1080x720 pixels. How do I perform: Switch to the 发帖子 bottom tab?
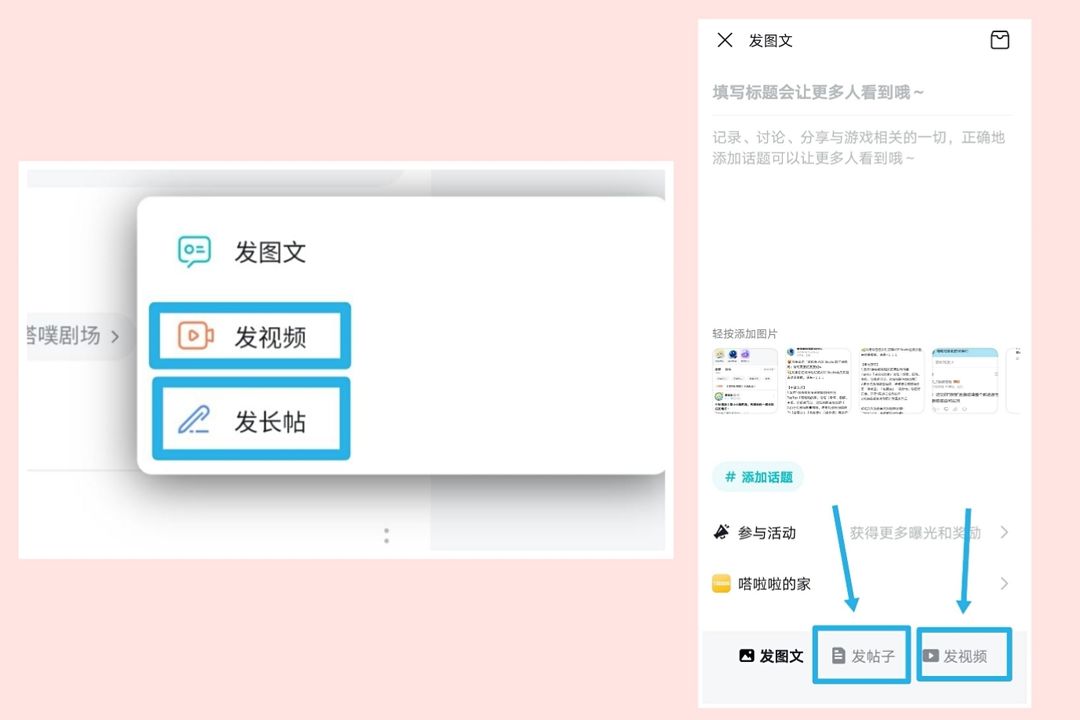click(863, 655)
